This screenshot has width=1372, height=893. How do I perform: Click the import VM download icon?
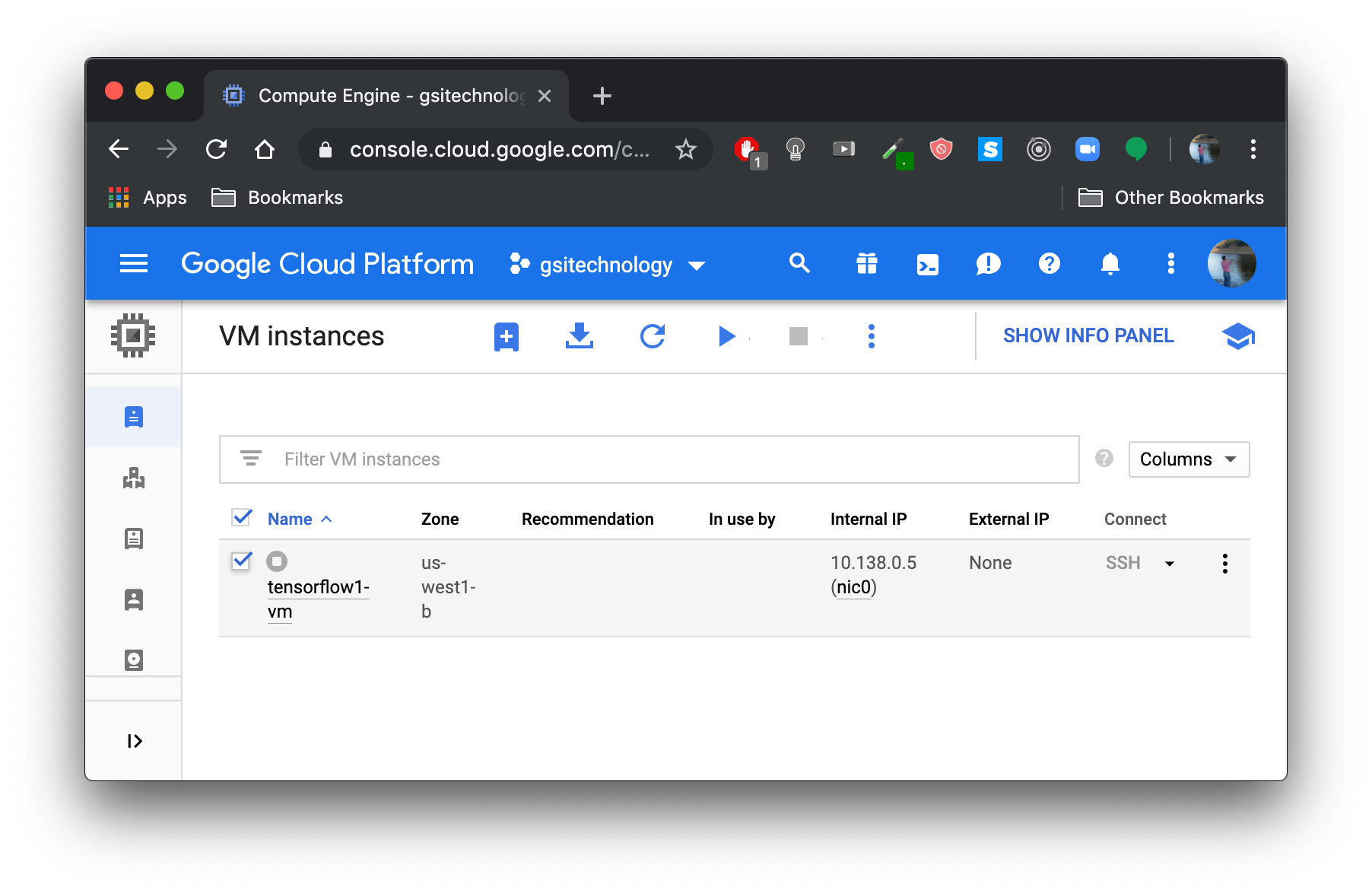pos(580,335)
